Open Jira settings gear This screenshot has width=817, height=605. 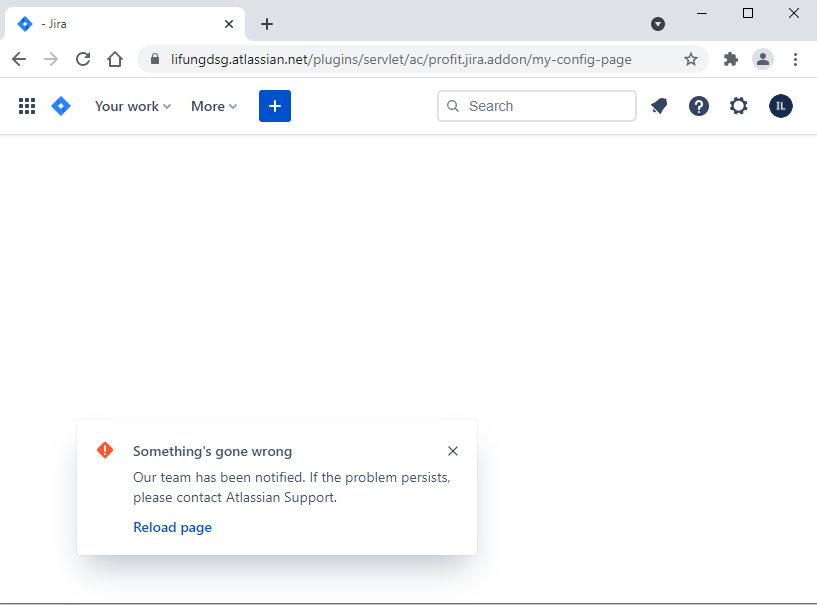pyautogui.click(x=738, y=106)
